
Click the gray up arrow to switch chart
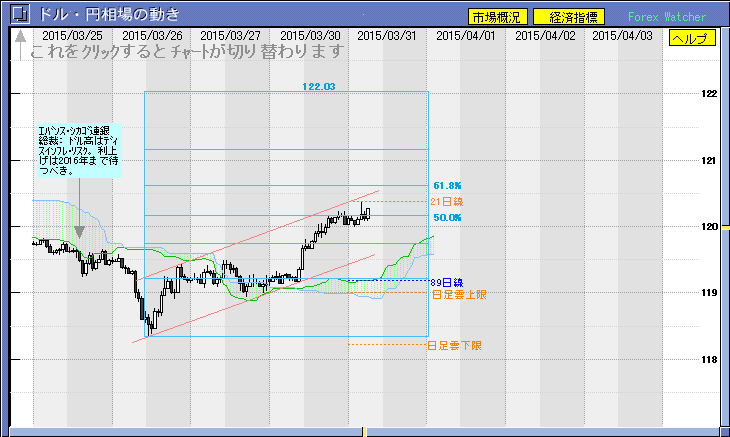(20, 45)
